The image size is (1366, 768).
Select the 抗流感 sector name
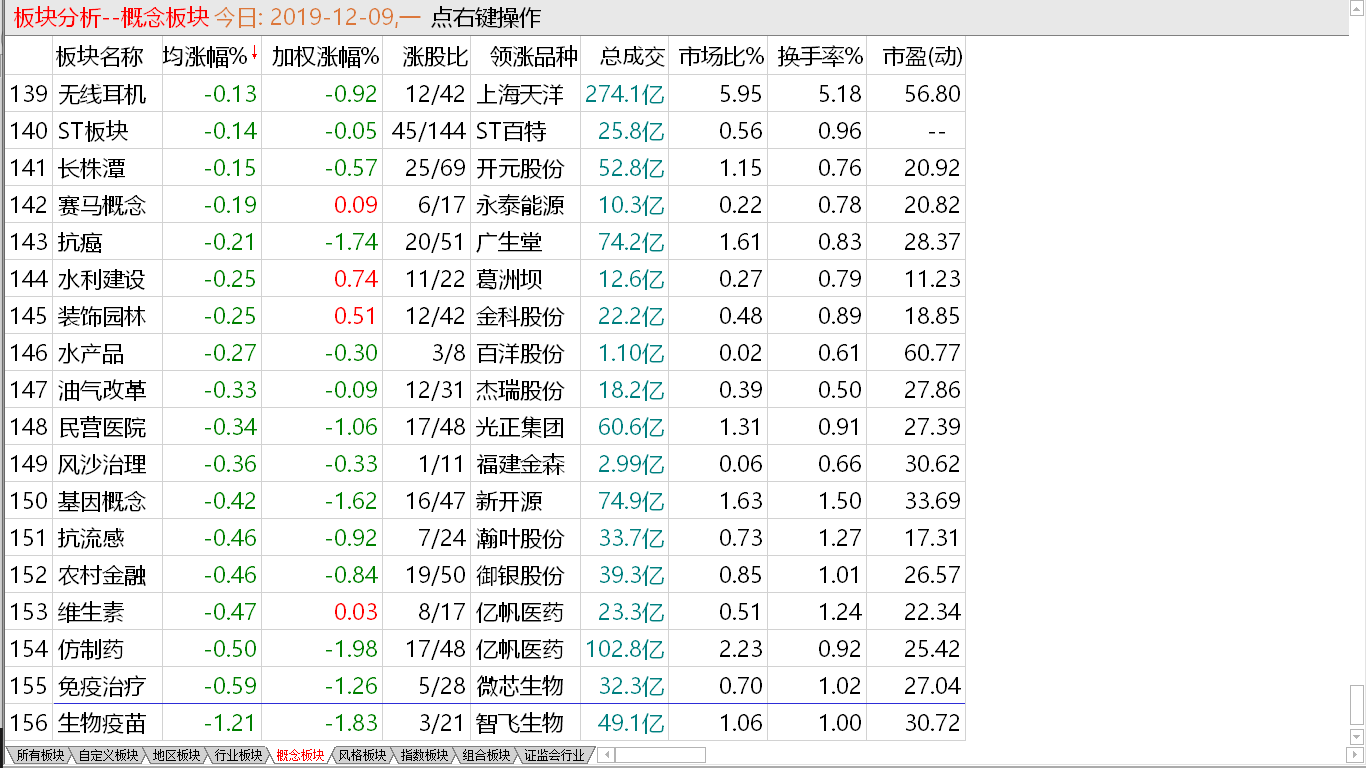(x=92, y=538)
